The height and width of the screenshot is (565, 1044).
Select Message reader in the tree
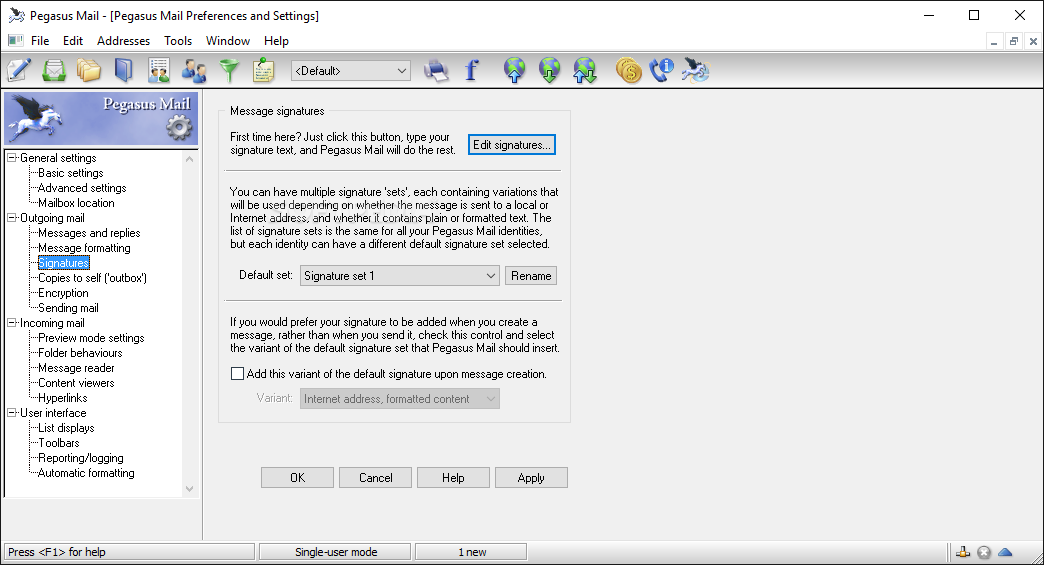[76, 368]
